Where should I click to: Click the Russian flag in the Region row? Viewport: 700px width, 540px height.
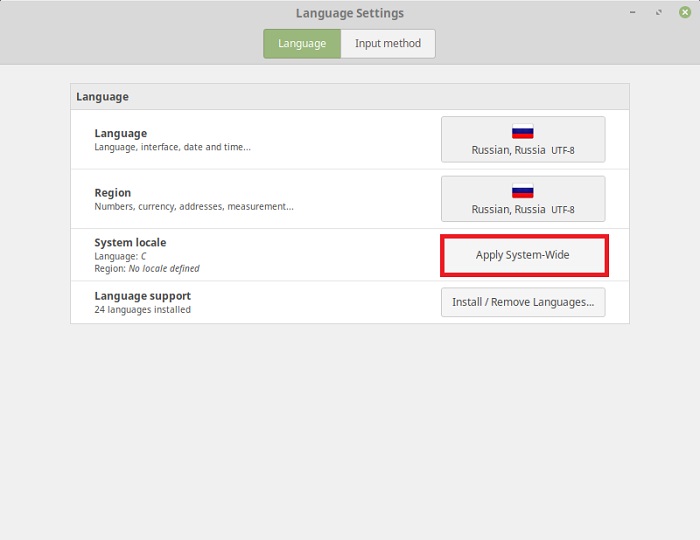pyautogui.click(x=523, y=191)
